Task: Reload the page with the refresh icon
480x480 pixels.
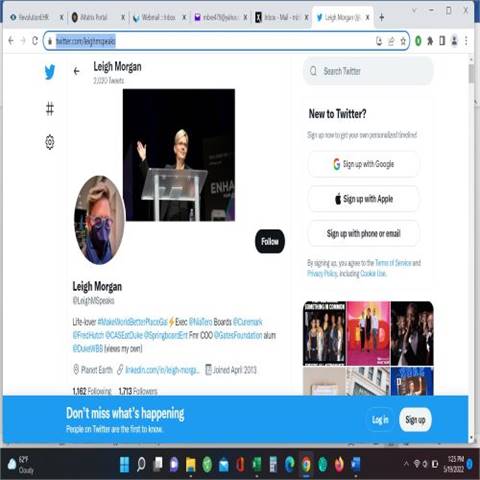Action: 35,41
